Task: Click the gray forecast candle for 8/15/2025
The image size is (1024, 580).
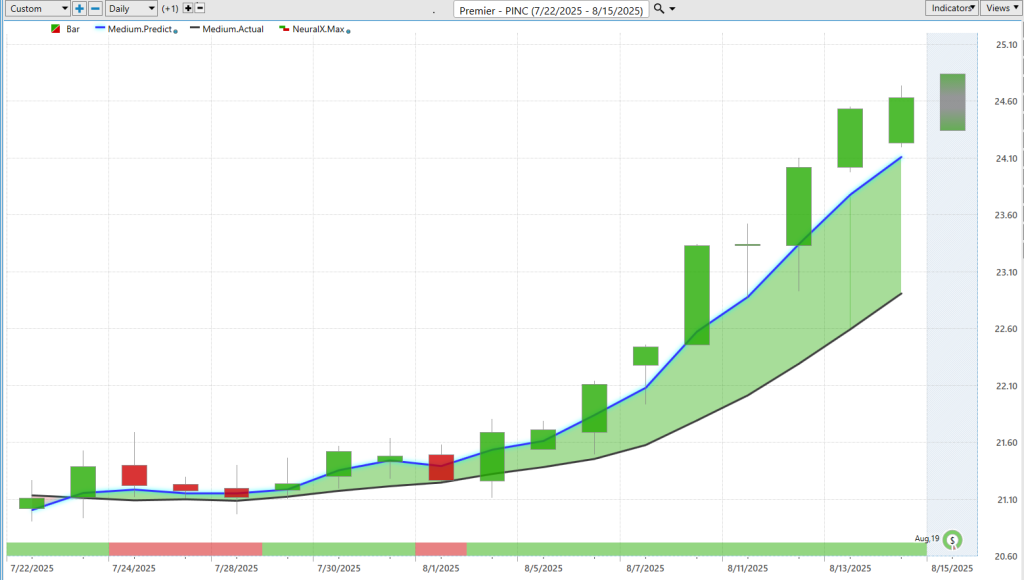Action: (x=952, y=102)
